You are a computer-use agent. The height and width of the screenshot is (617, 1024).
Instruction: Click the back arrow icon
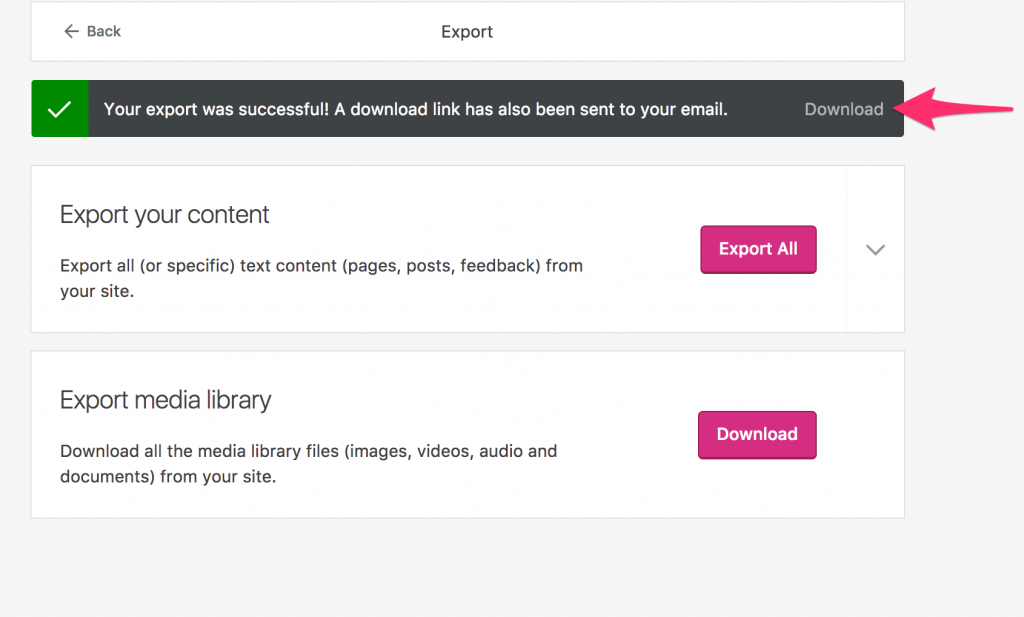pyautogui.click(x=71, y=31)
